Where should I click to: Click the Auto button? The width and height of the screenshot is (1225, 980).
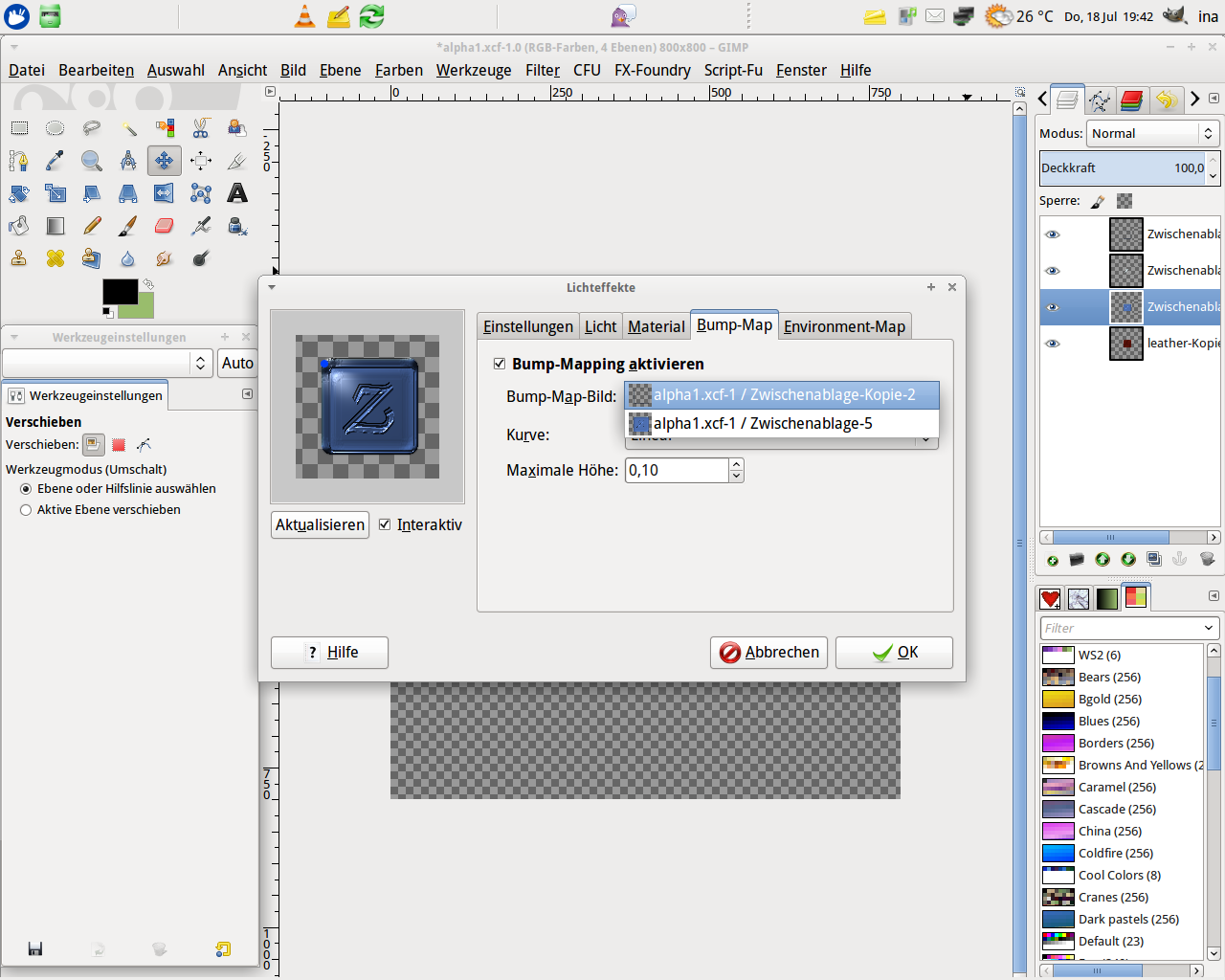[x=237, y=363]
